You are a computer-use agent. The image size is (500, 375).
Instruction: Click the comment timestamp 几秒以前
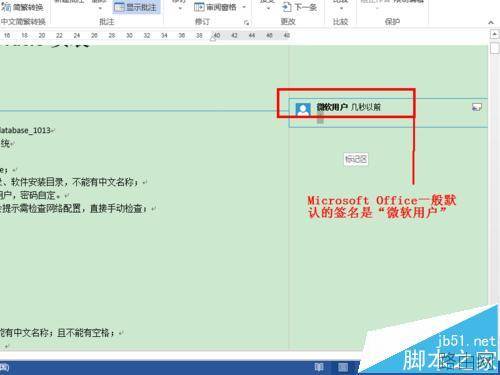(x=366, y=107)
